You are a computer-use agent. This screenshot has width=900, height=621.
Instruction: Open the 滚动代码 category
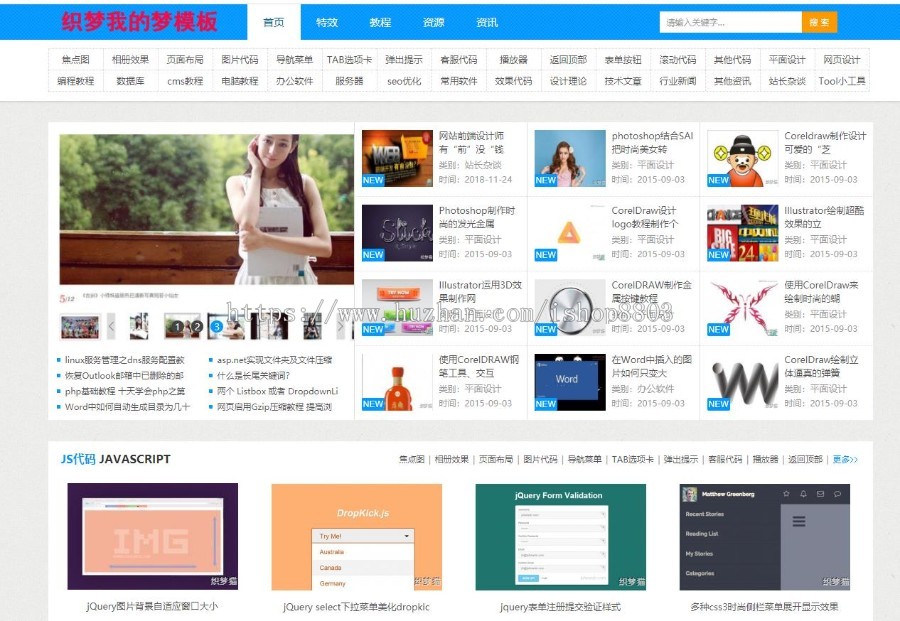tap(678, 59)
